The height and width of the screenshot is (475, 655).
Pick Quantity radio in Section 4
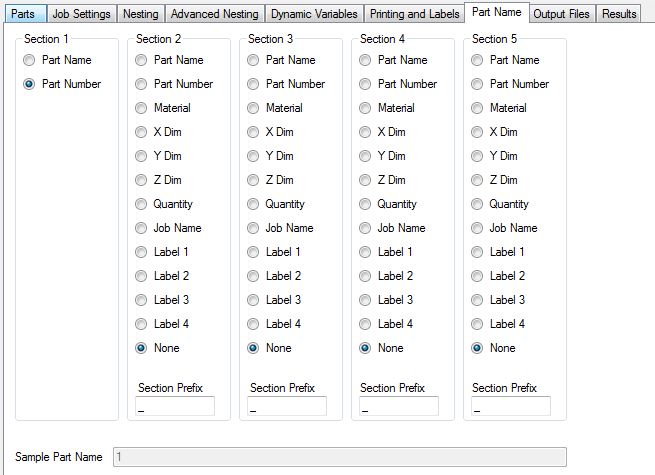(366, 204)
